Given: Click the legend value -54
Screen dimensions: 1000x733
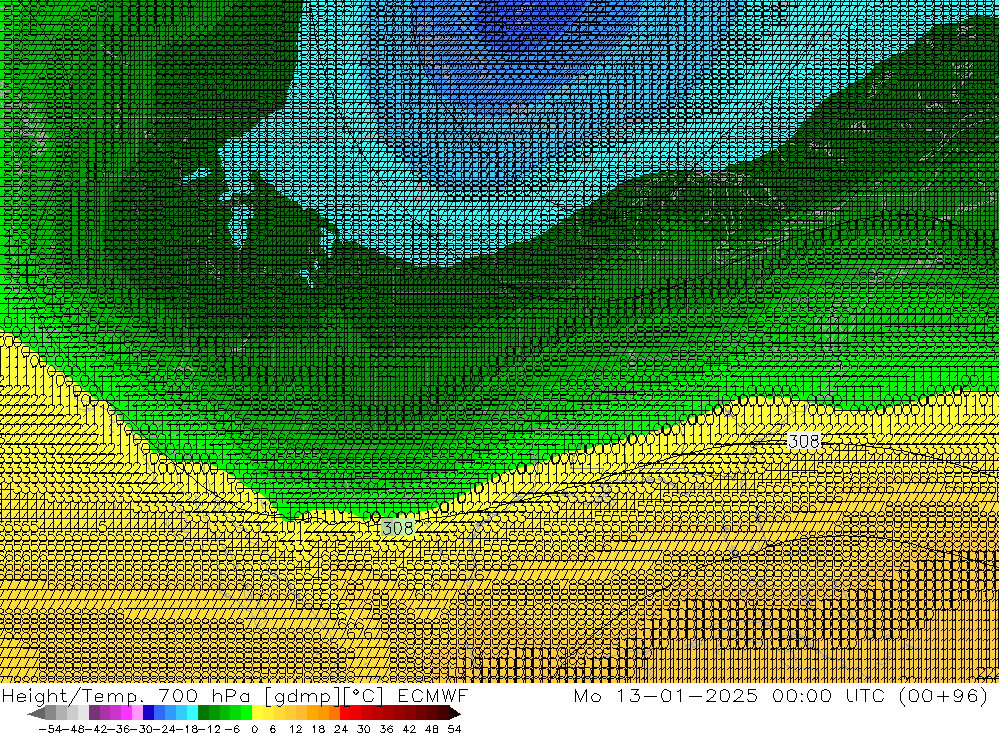Looking at the screenshot, I should coord(51,729).
